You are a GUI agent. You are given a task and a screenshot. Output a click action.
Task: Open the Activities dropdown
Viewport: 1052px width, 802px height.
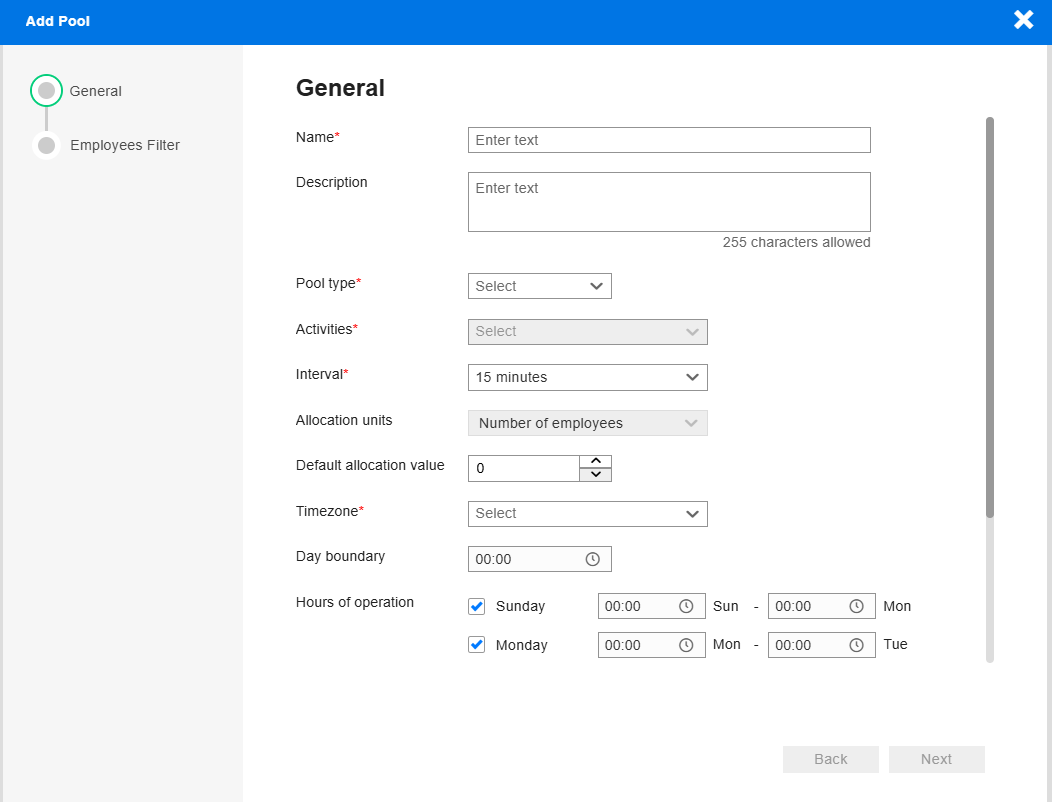(x=588, y=332)
